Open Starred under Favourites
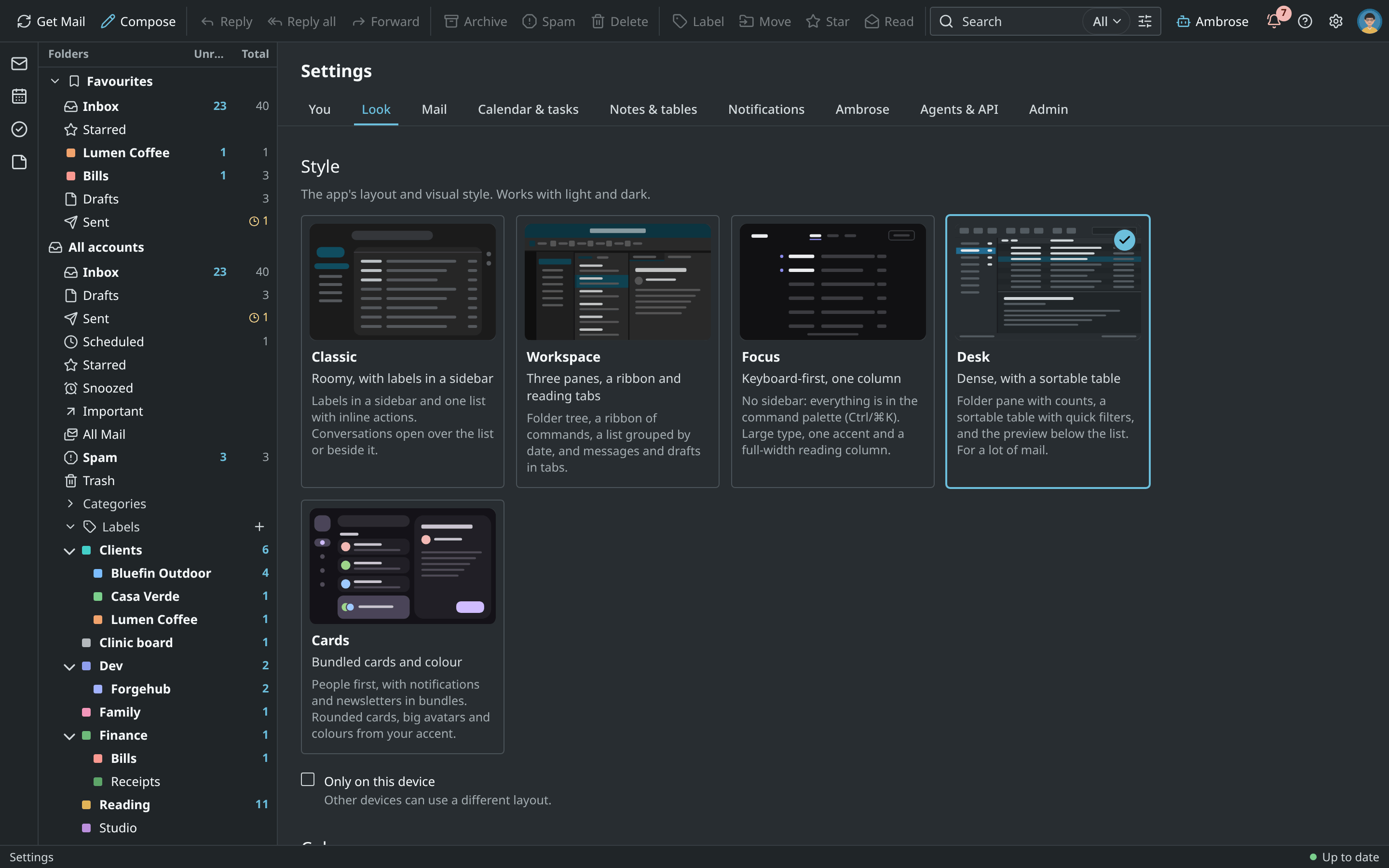This screenshot has width=1389, height=868. pyautogui.click(x=158, y=129)
